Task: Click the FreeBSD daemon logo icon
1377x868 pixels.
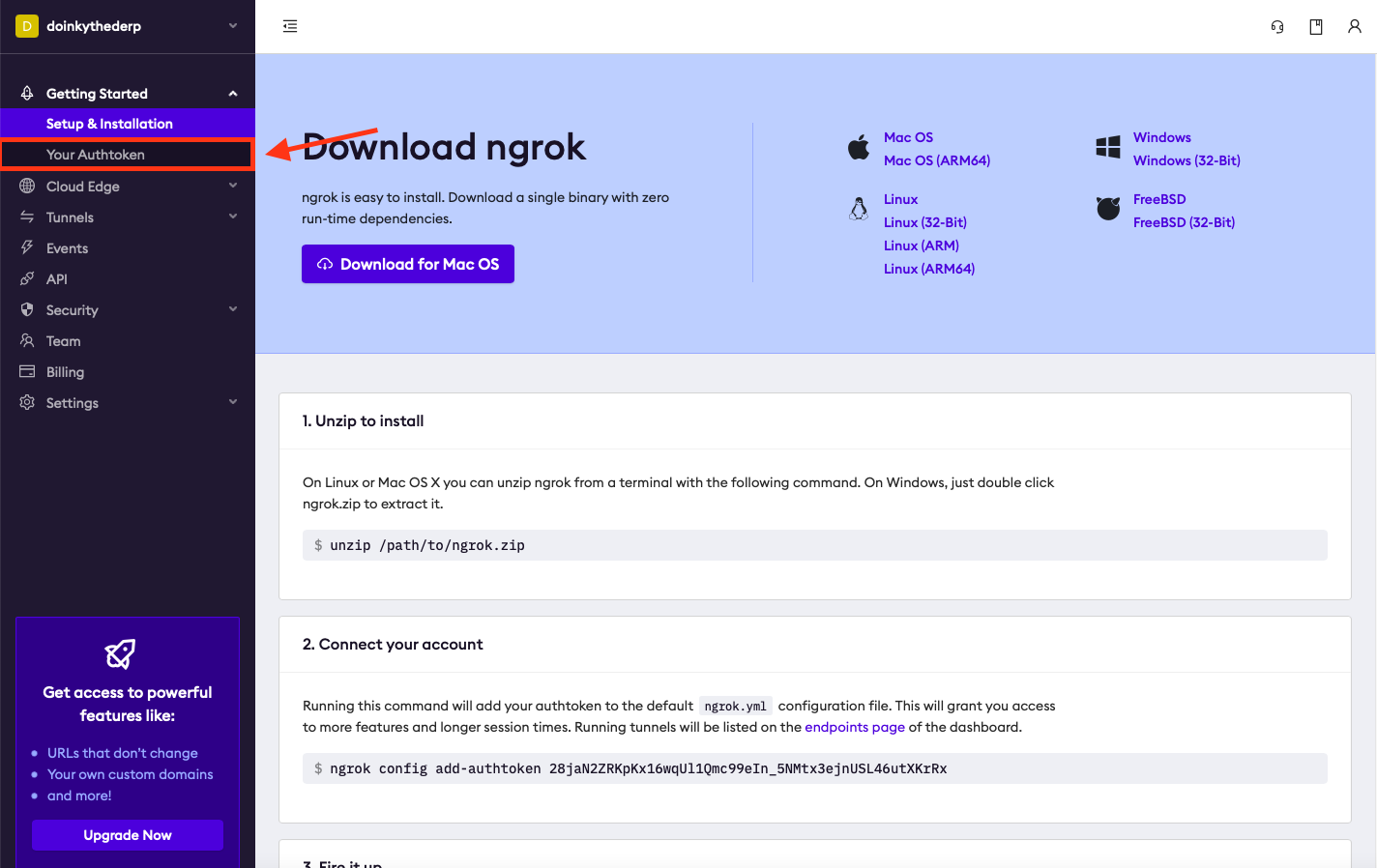Action: 1108,209
